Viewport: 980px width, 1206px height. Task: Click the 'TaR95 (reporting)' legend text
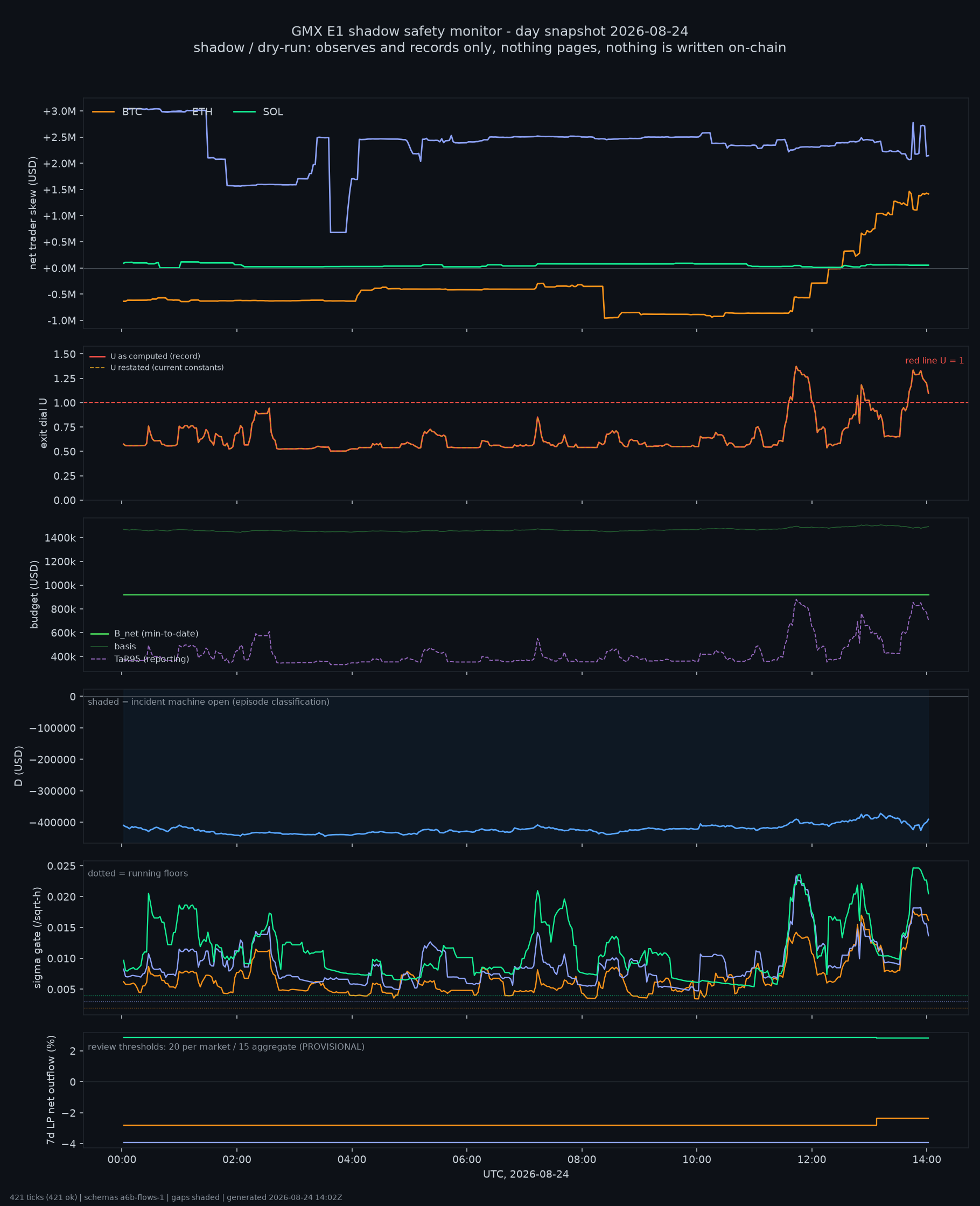pos(151,658)
